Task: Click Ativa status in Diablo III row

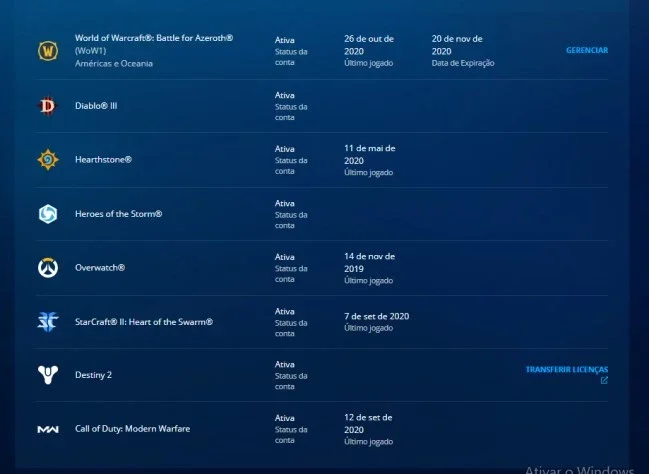Action: 285,96
